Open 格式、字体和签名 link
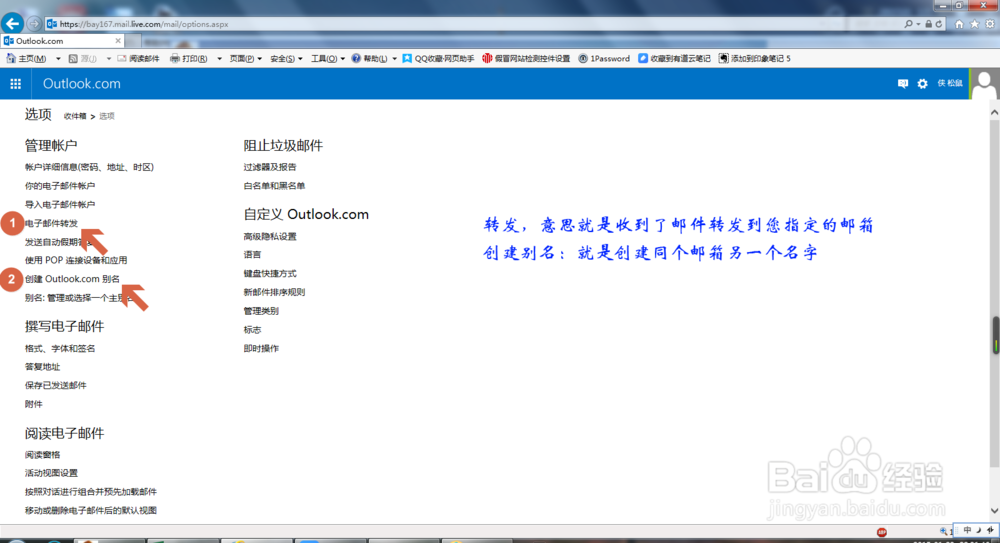 point(60,348)
